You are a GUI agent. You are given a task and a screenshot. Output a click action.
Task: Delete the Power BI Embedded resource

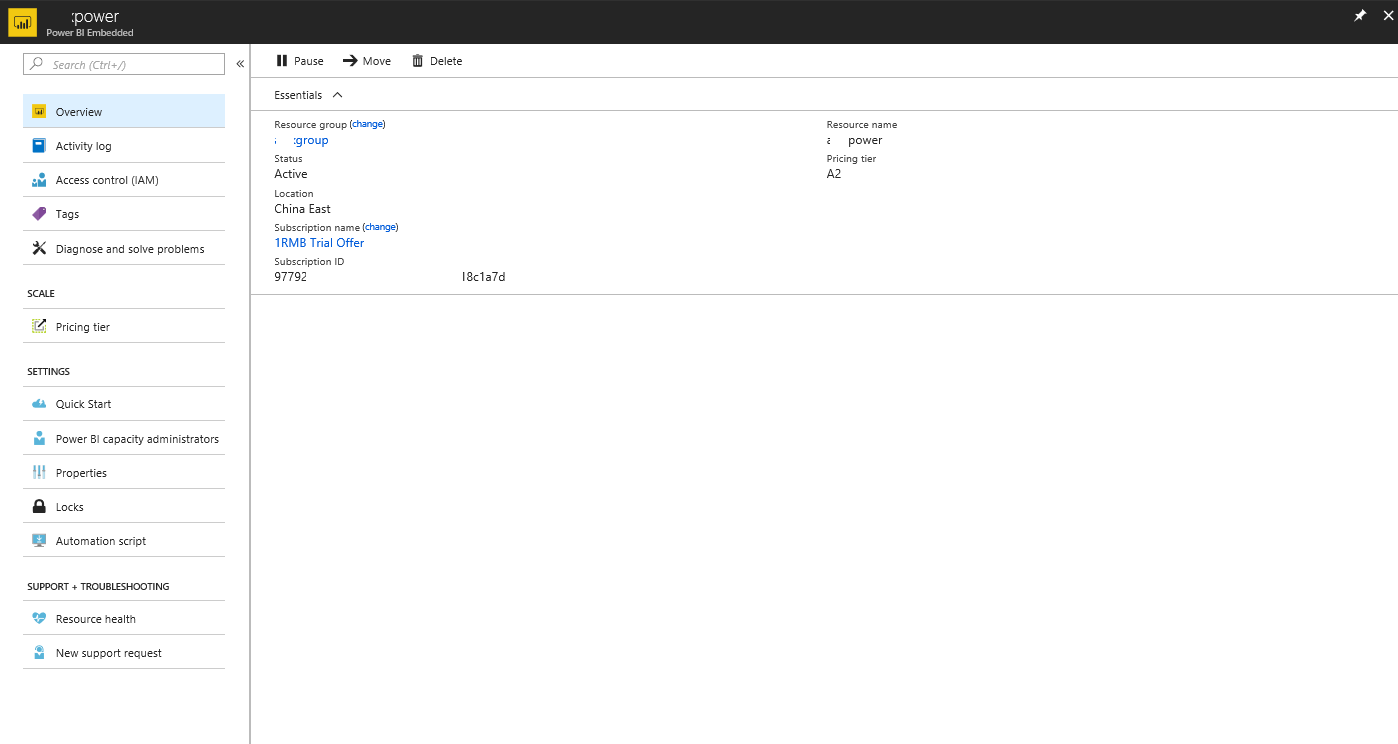coord(437,61)
